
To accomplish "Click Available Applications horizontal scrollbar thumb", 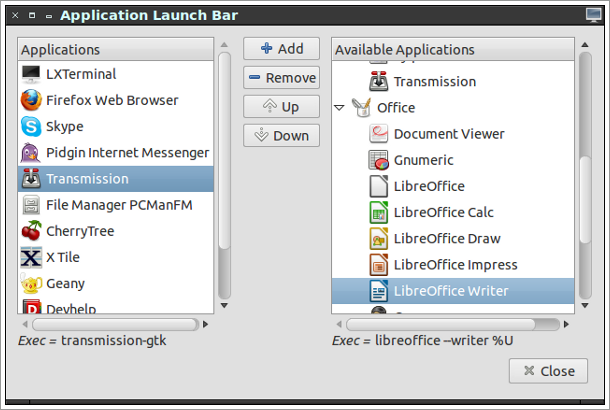I will pos(440,324).
